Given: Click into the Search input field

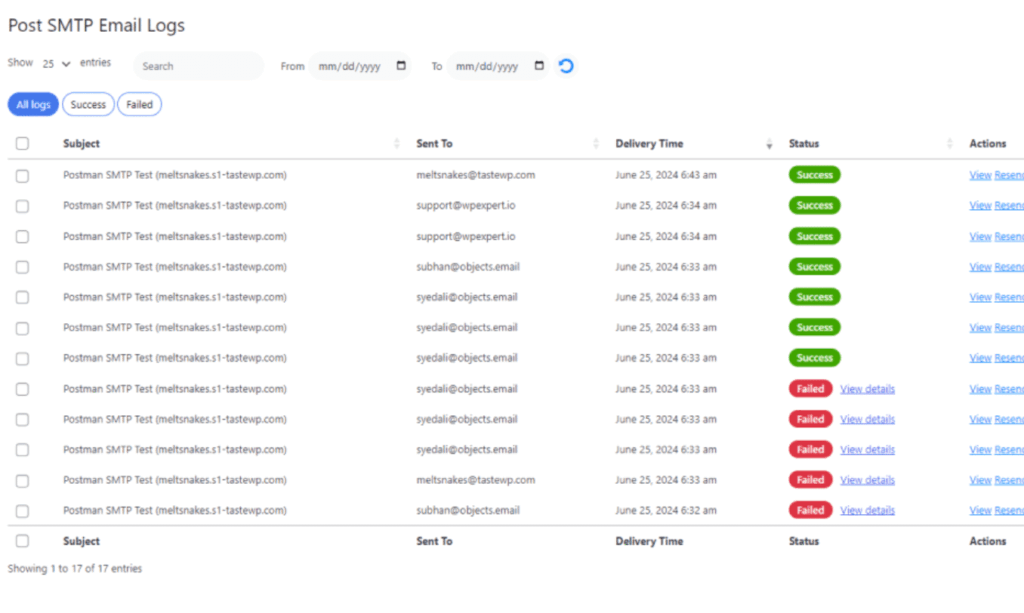Looking at the screenshot, I should (198, 66).
